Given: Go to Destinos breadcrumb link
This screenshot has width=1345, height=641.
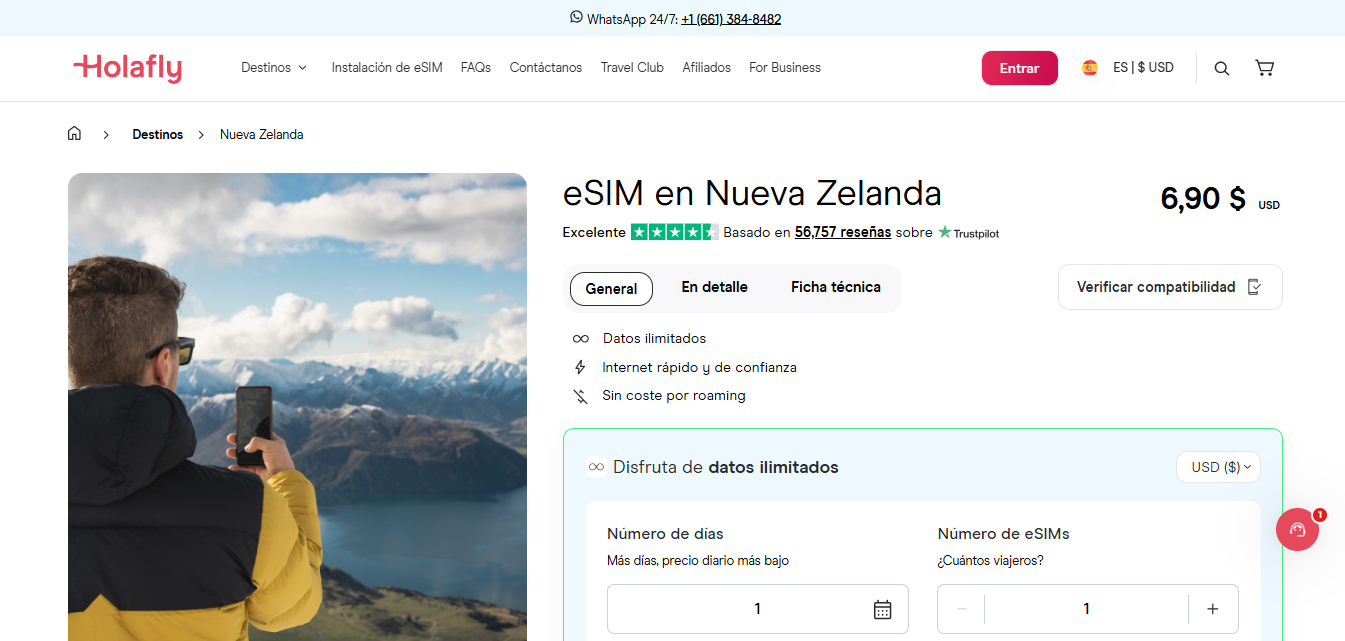Looking at the screenshot, I should (158, 134).
